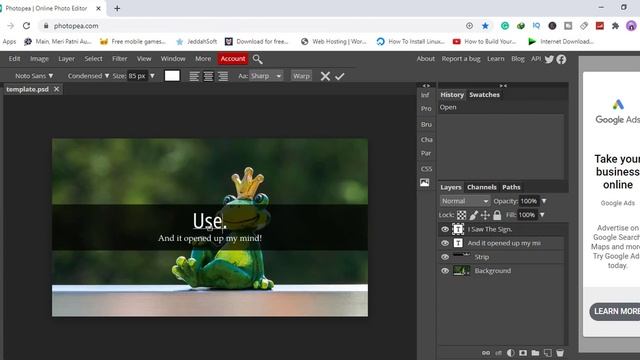Click the Opacity value field 100%

click(529, 201)
